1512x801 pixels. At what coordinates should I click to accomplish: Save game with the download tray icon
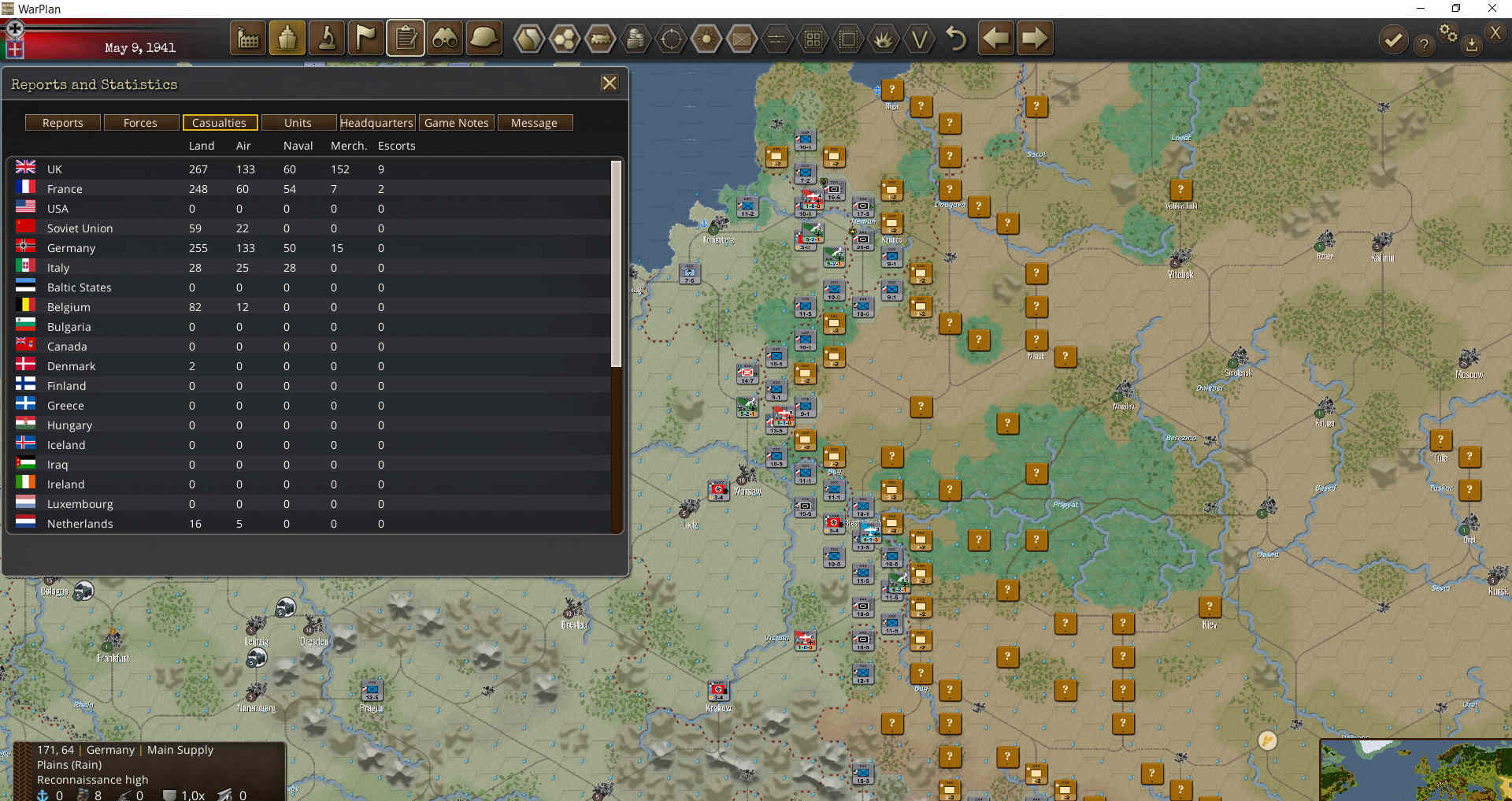pos(1471,46)
